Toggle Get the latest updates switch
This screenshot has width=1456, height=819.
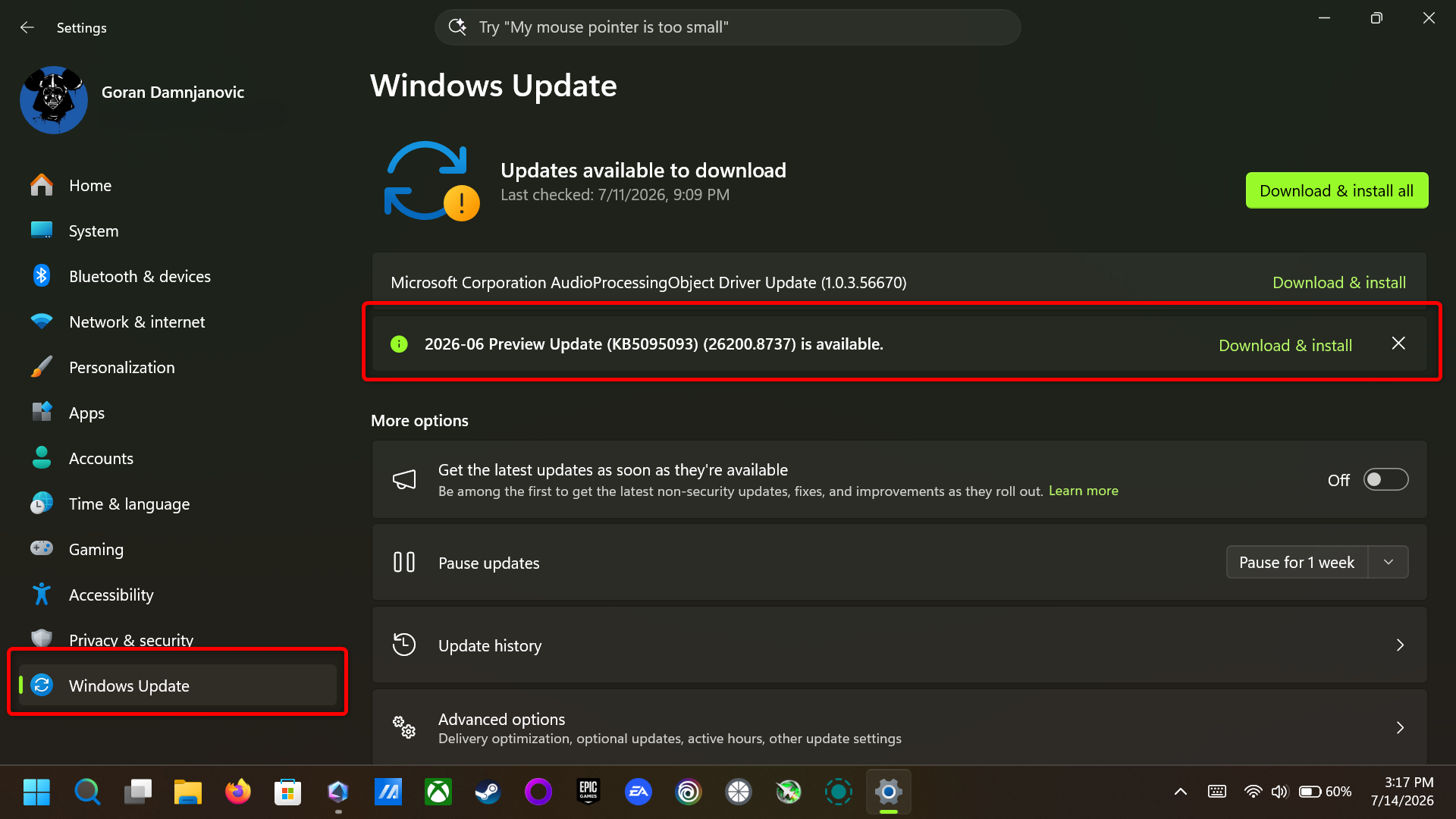pos(1385,479)
